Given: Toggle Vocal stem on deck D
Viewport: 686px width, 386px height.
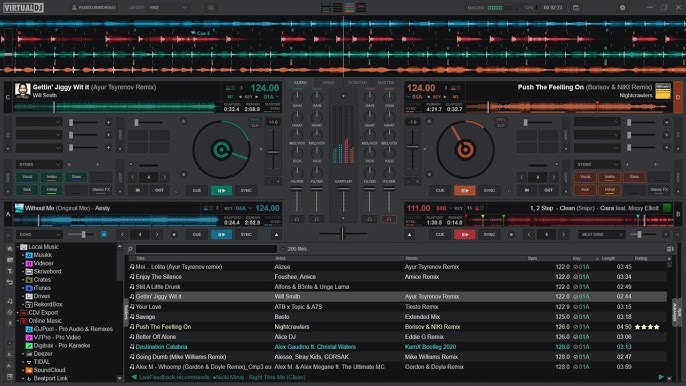Looking at the screenshot, I should pos(585,177).
